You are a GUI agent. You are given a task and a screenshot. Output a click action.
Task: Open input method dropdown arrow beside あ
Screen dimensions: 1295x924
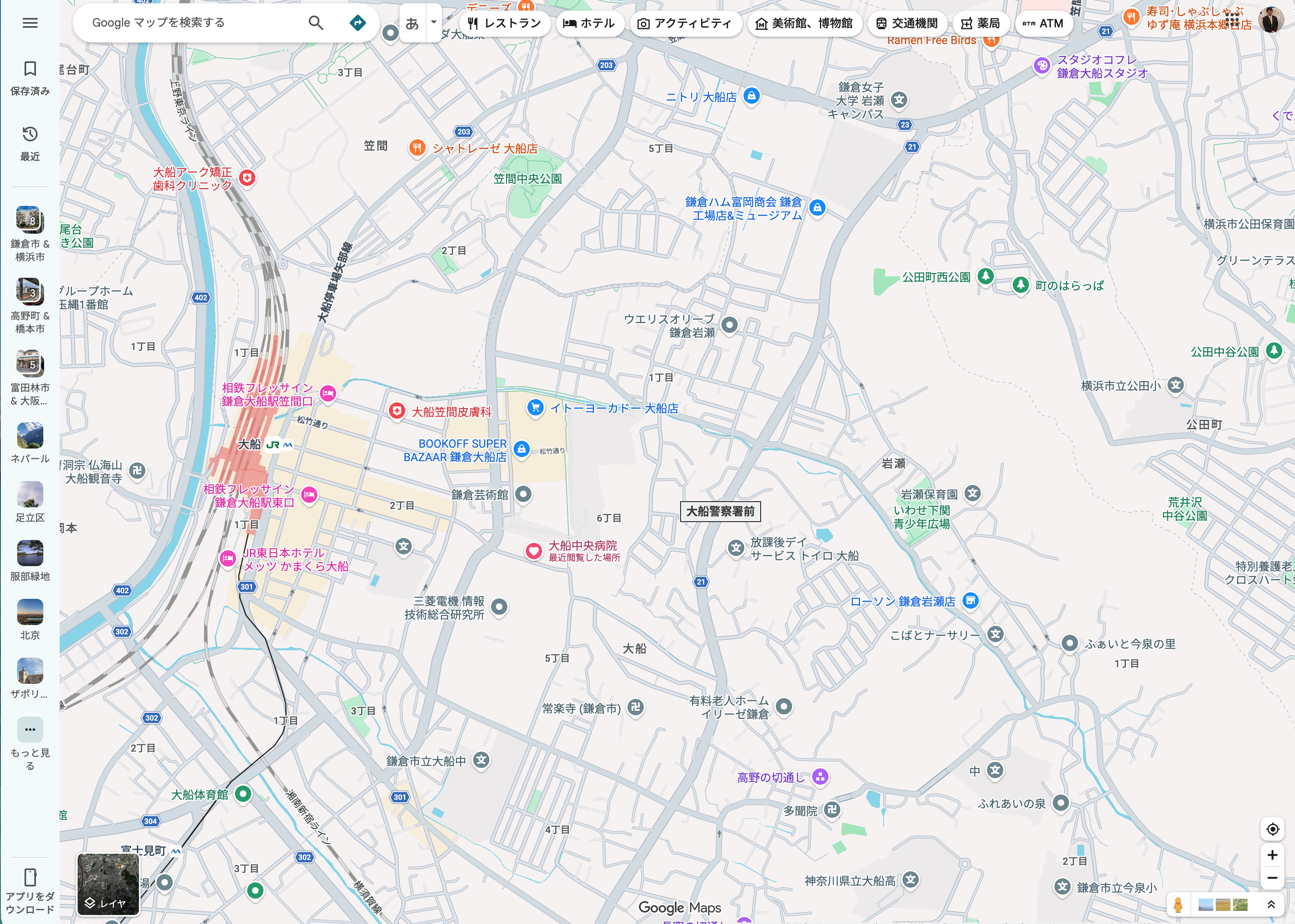click(433, 23)
